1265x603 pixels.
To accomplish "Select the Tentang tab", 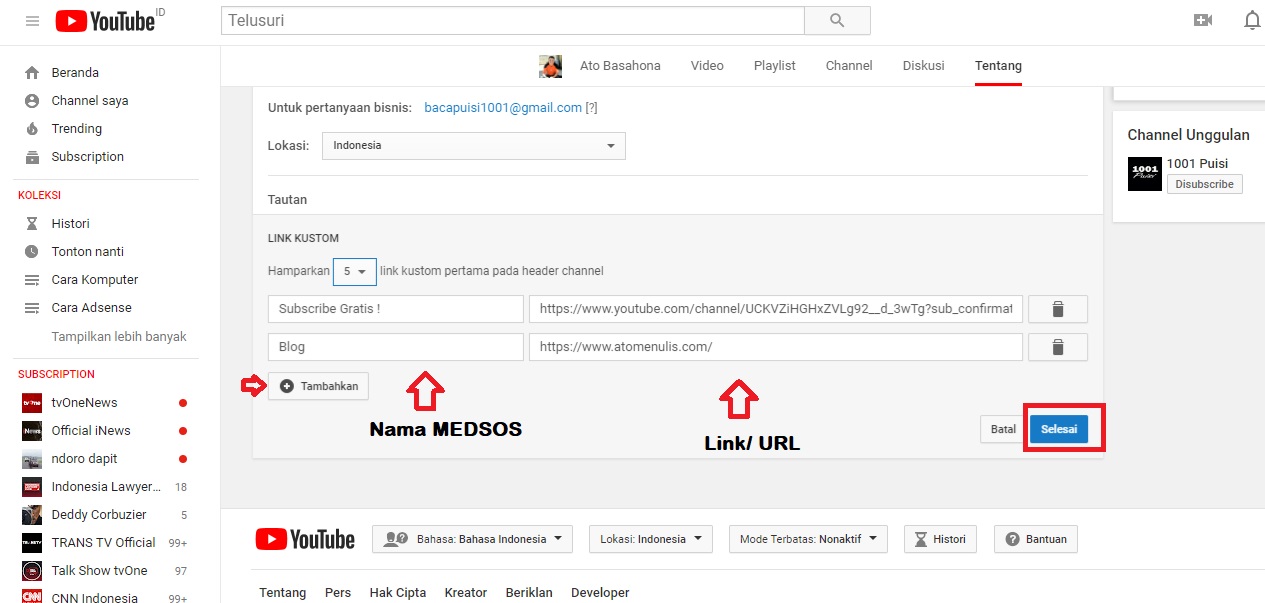I will (x=998, y=66).
